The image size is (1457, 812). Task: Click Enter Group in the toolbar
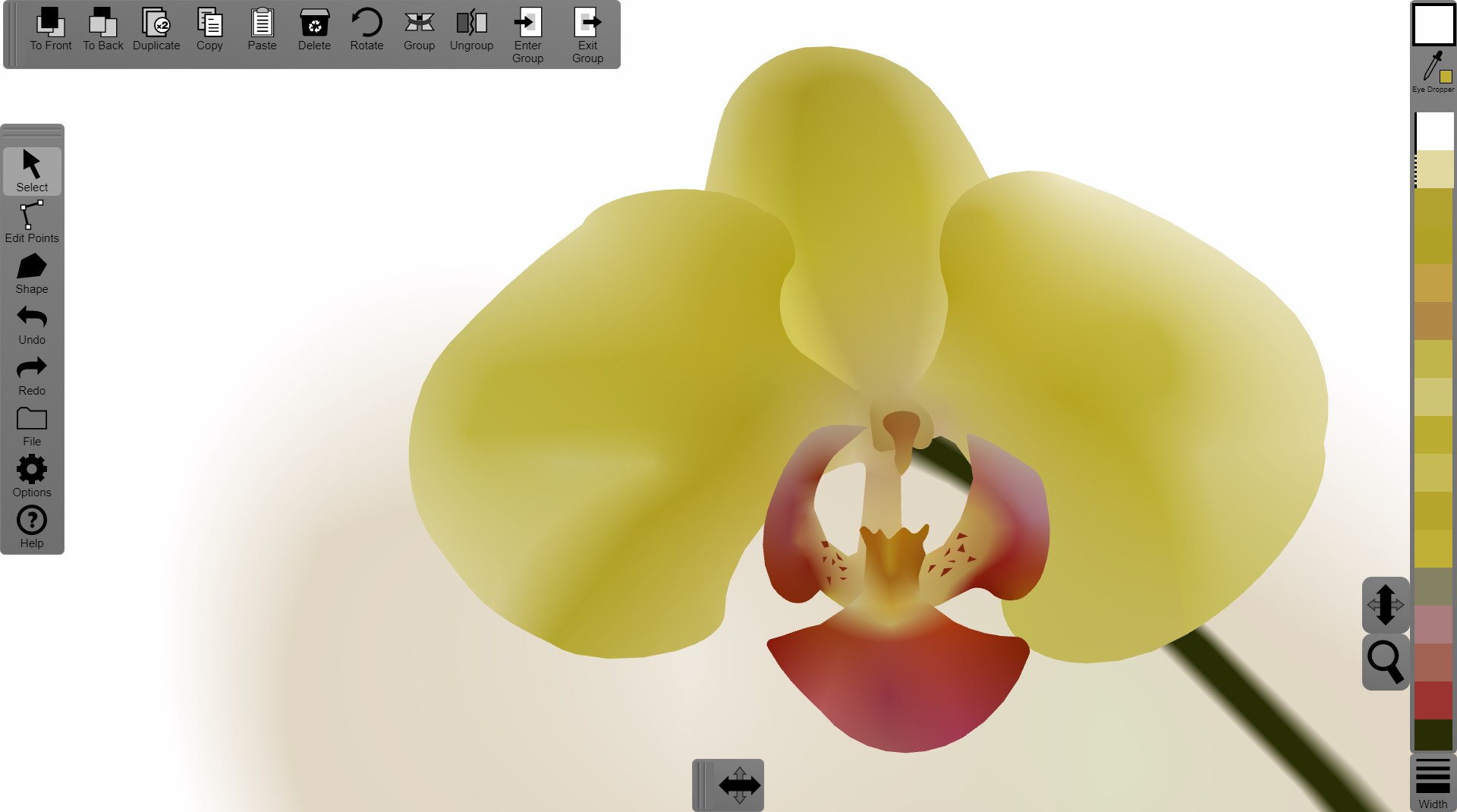527,35
